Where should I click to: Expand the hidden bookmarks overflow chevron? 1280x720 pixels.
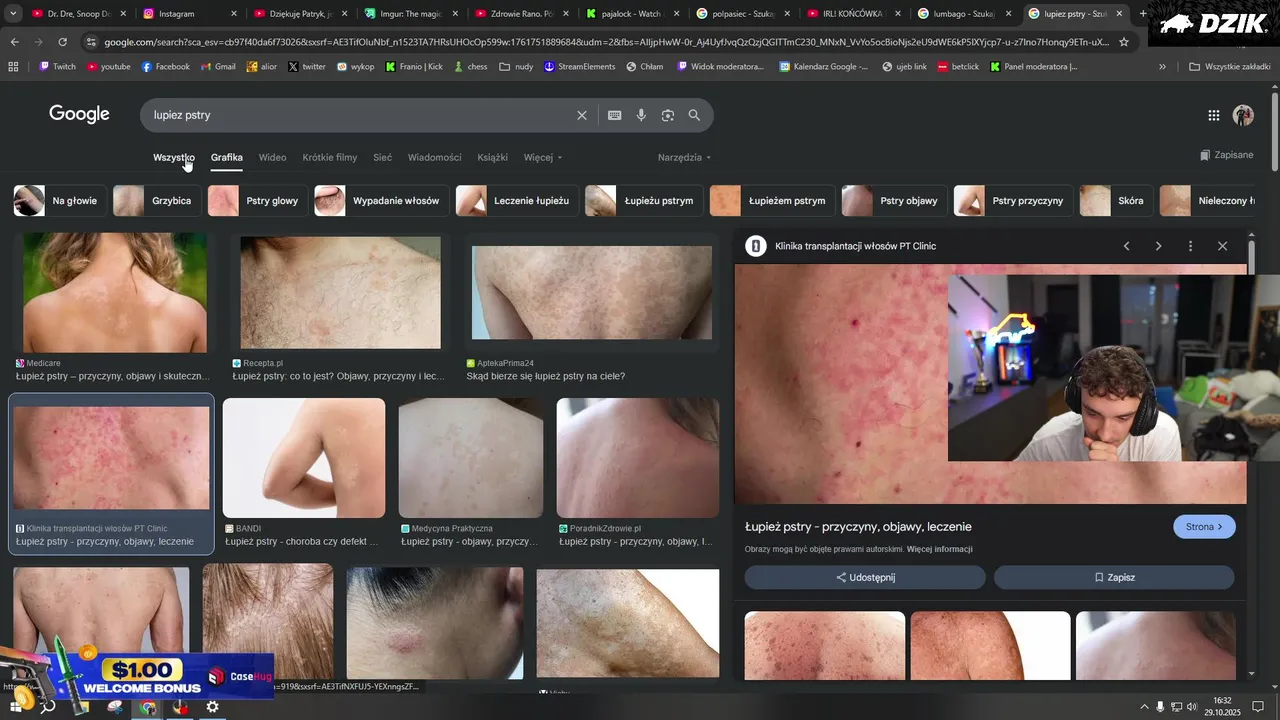point(1162,66)
